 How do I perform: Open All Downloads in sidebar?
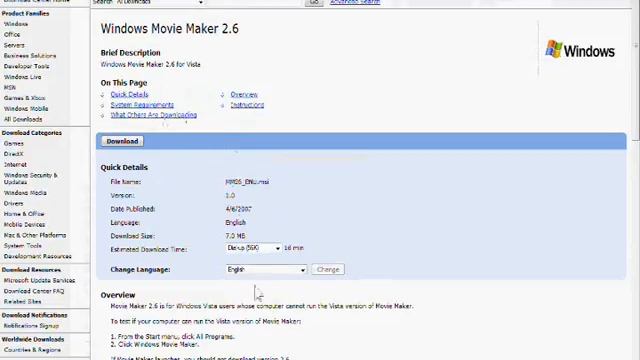[x=23, y=120]
